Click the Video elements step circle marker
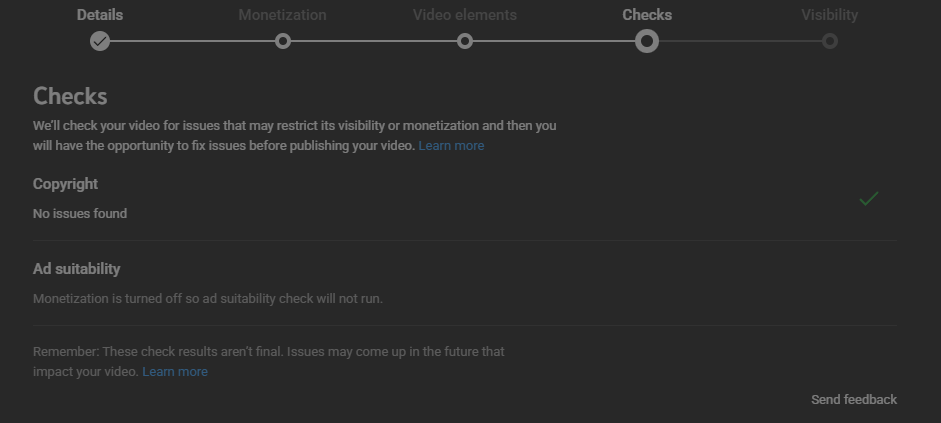 (x=464, y=41)
